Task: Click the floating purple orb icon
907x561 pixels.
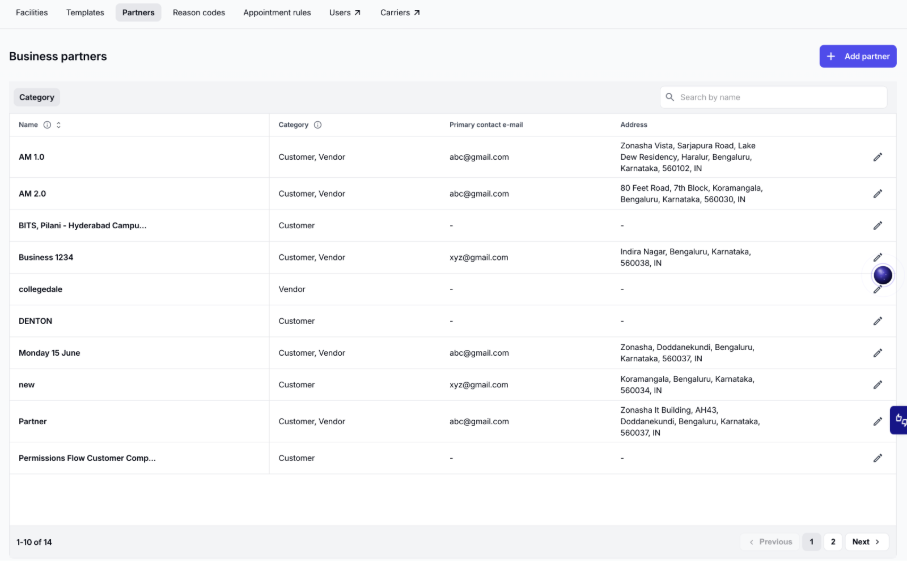Action: 883,275
